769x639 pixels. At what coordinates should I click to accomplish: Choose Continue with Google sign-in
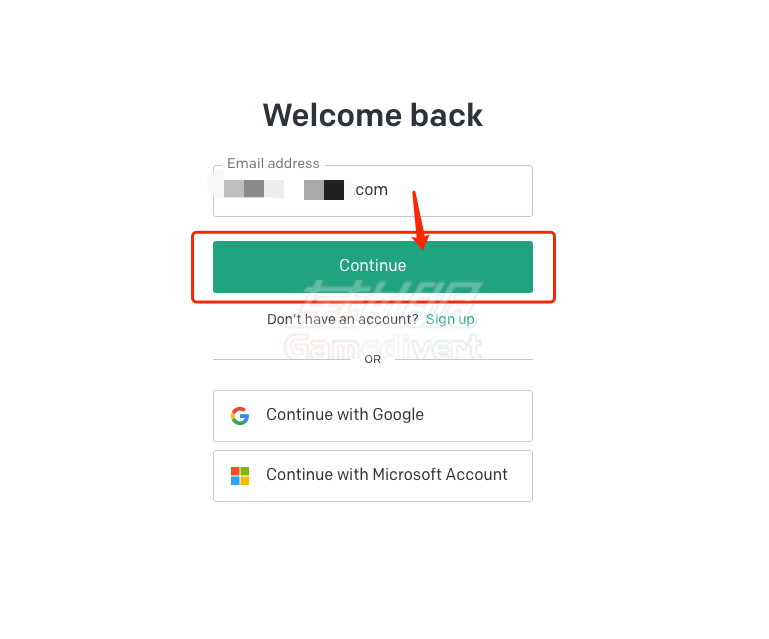[373, 416]
